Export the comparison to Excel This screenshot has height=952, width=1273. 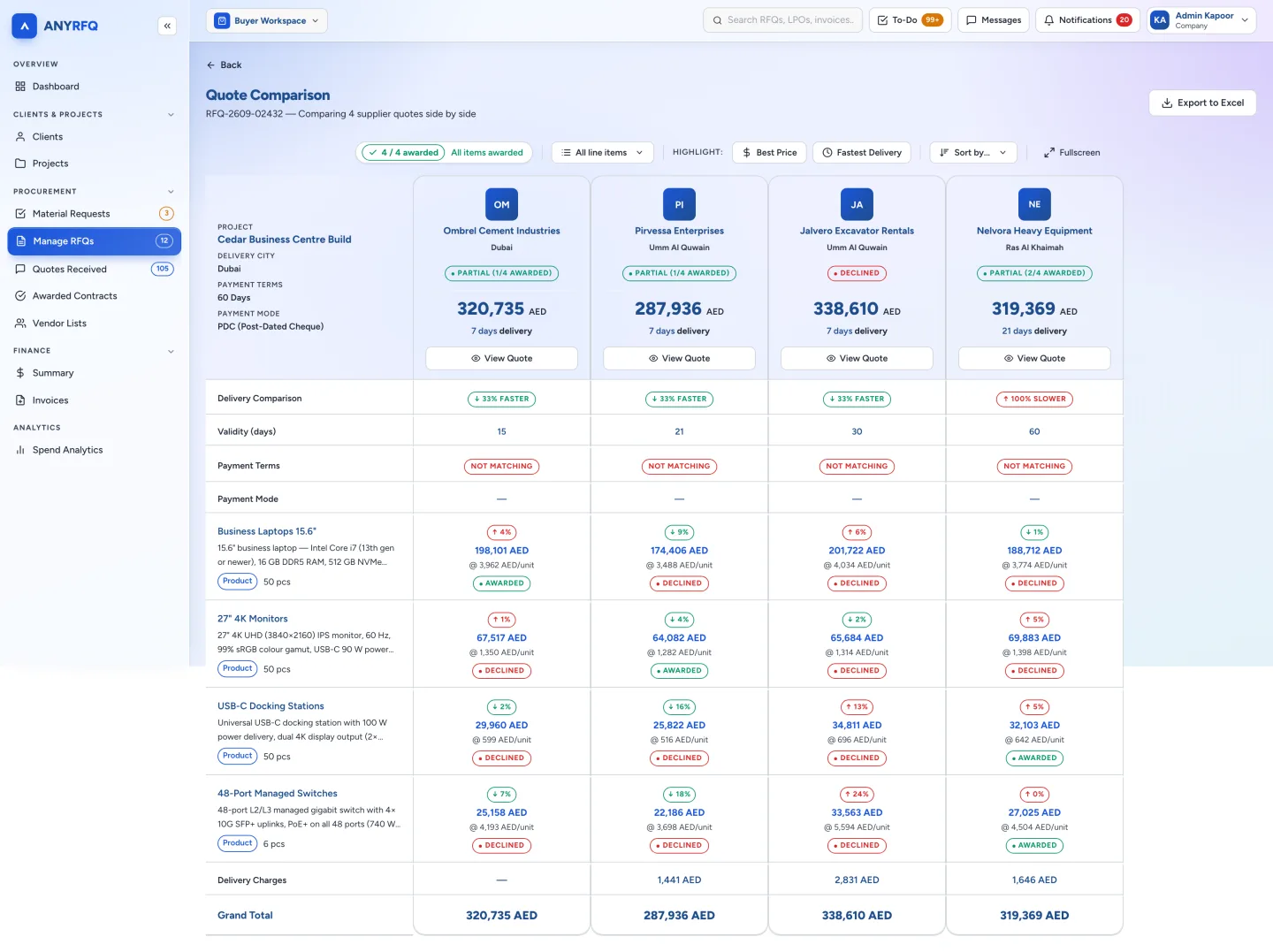pyautogui.click(x=1202, y=103)
